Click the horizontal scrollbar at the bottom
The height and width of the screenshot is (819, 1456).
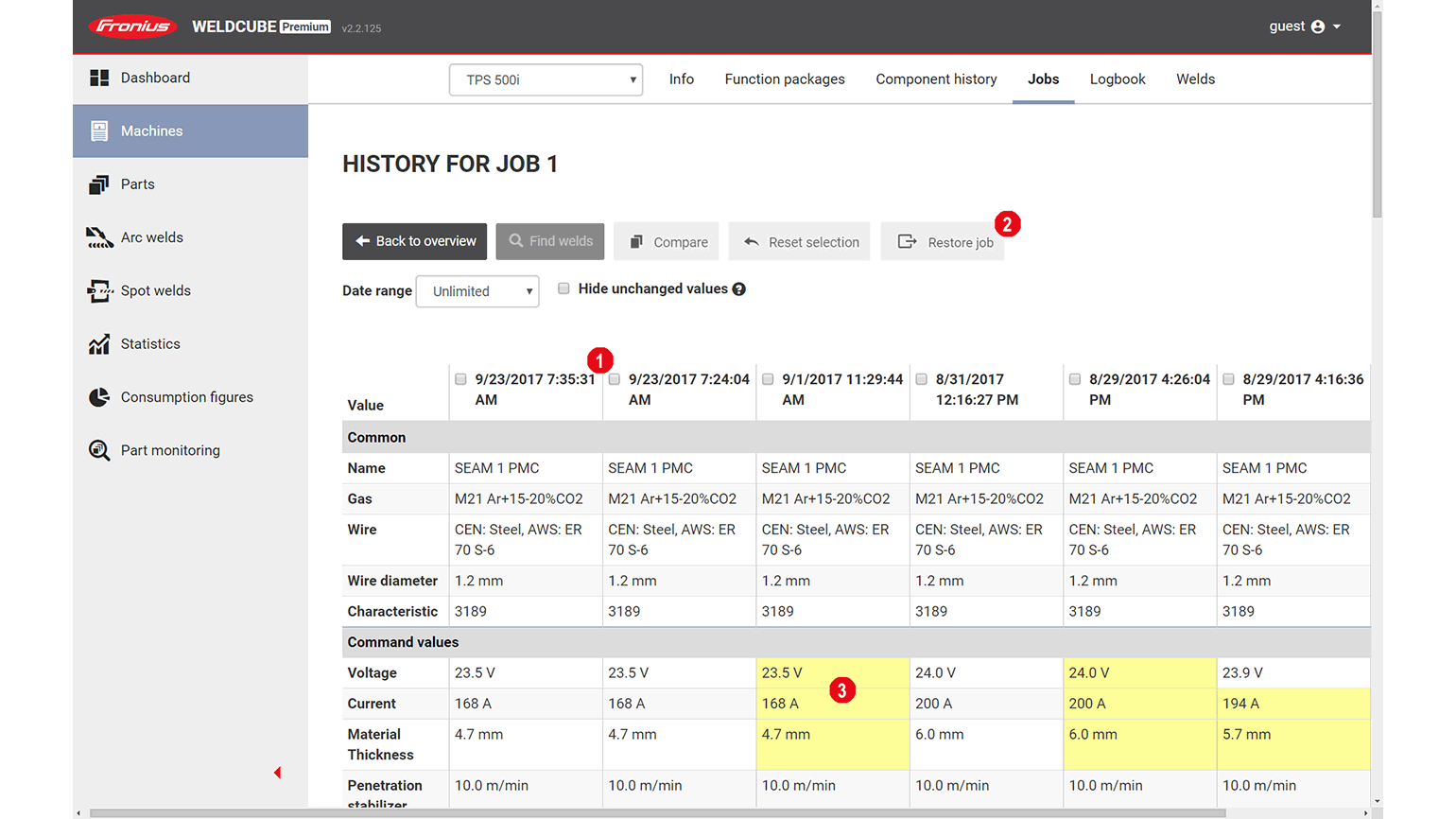pyautogui.click(x=657, y=812)
